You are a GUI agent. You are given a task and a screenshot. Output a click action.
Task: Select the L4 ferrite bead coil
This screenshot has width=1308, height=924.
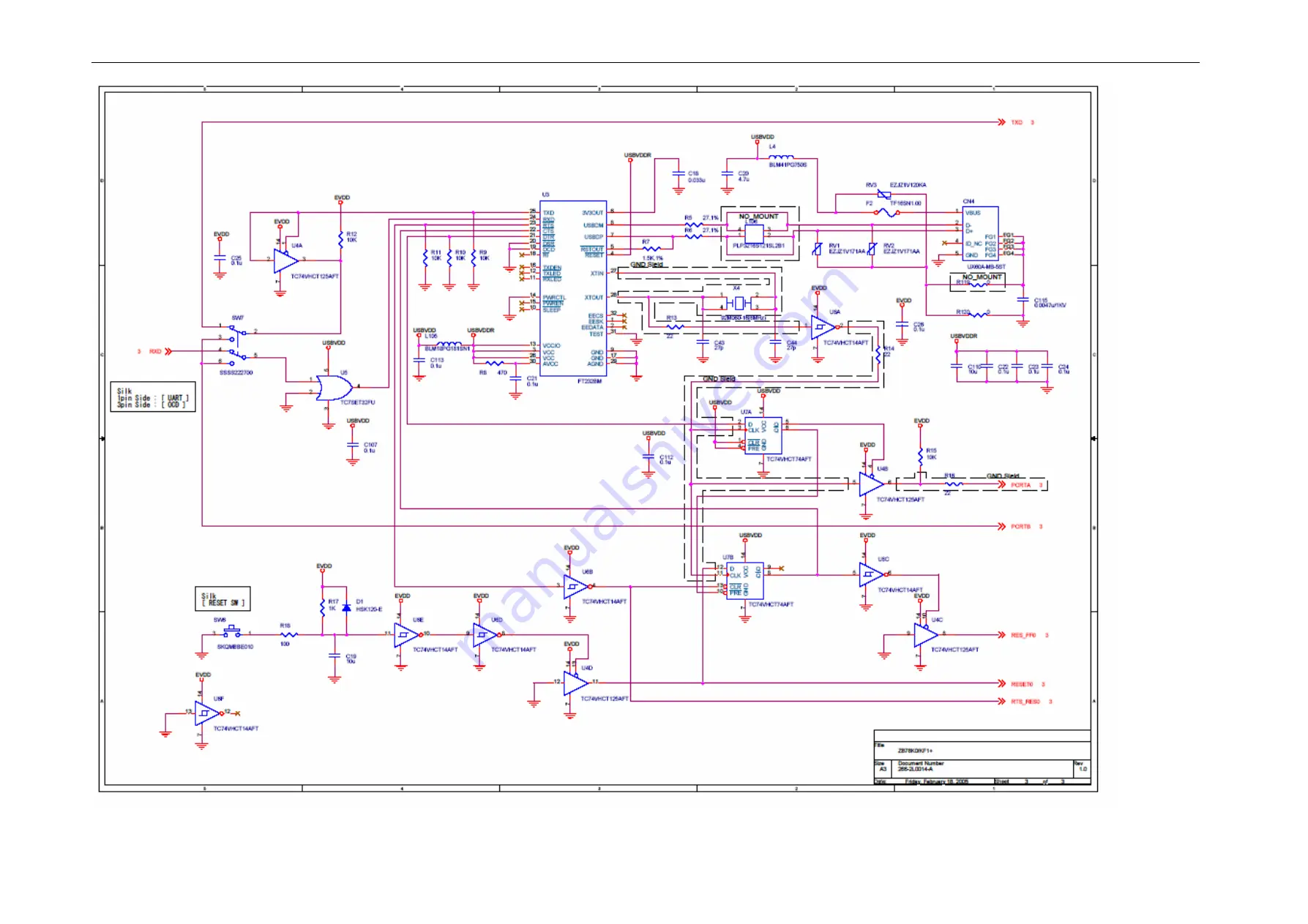(x=780, y=157)
